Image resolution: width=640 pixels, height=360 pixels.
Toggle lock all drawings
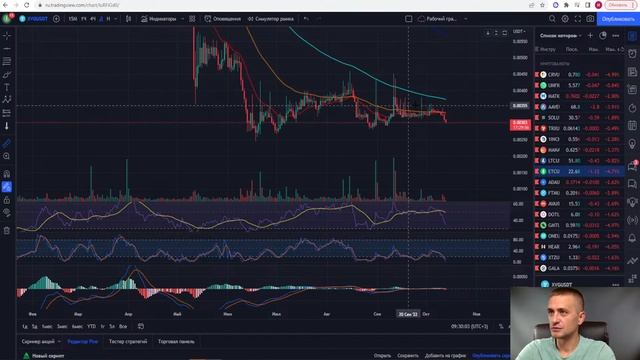(x=7, y=200)
